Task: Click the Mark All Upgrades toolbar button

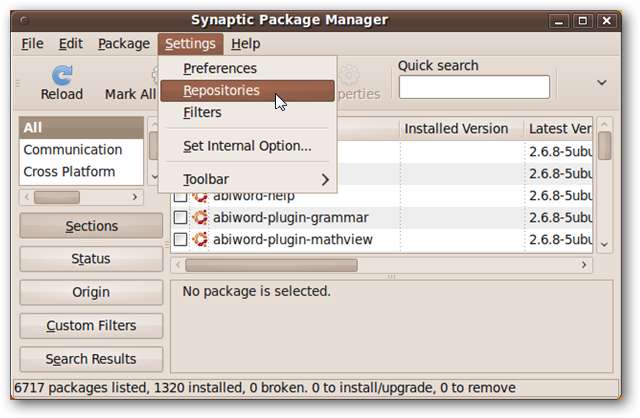Action: pyautogui.click(x=131, y=94)
